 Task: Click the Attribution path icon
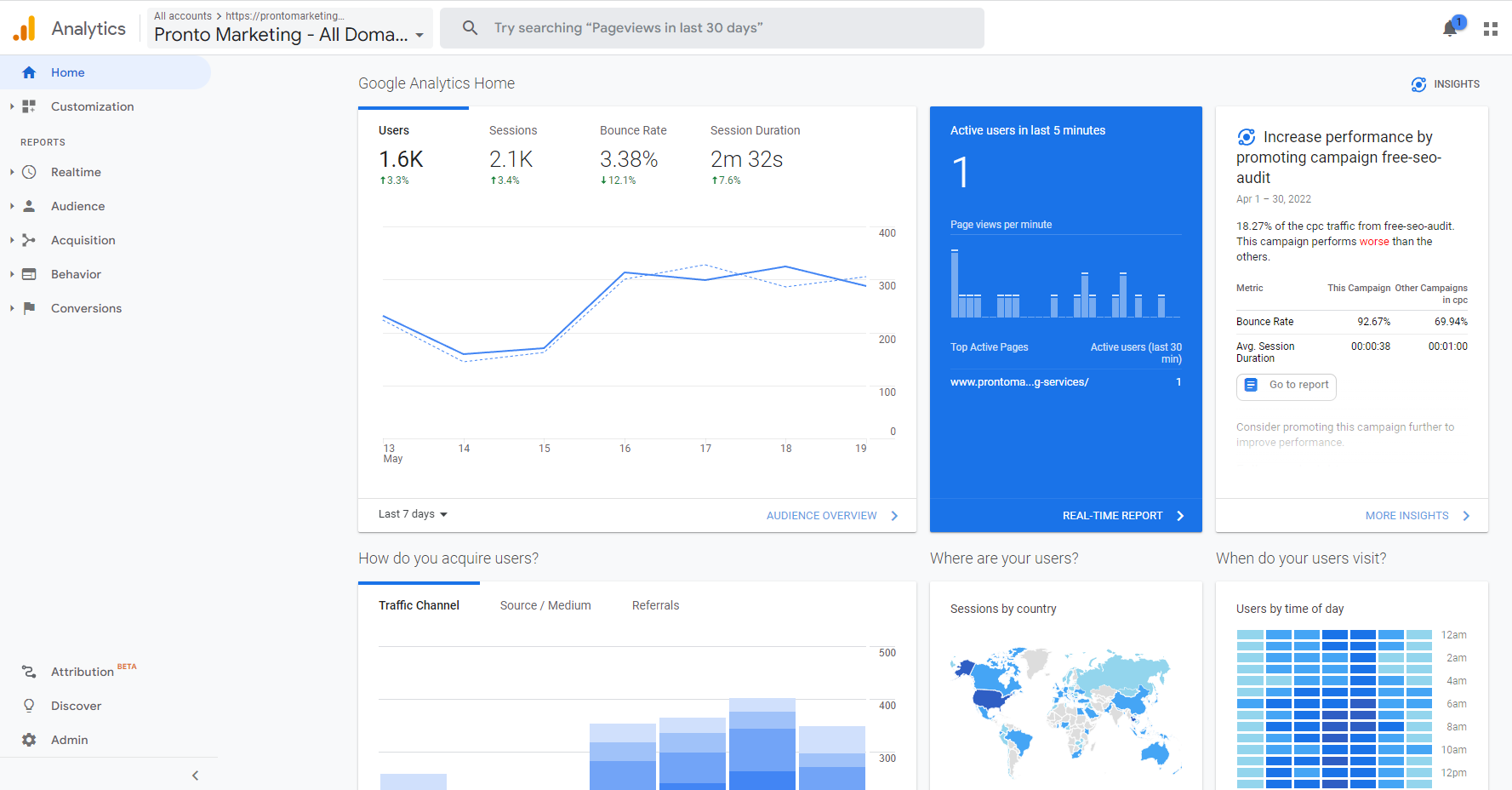[29, 672]
